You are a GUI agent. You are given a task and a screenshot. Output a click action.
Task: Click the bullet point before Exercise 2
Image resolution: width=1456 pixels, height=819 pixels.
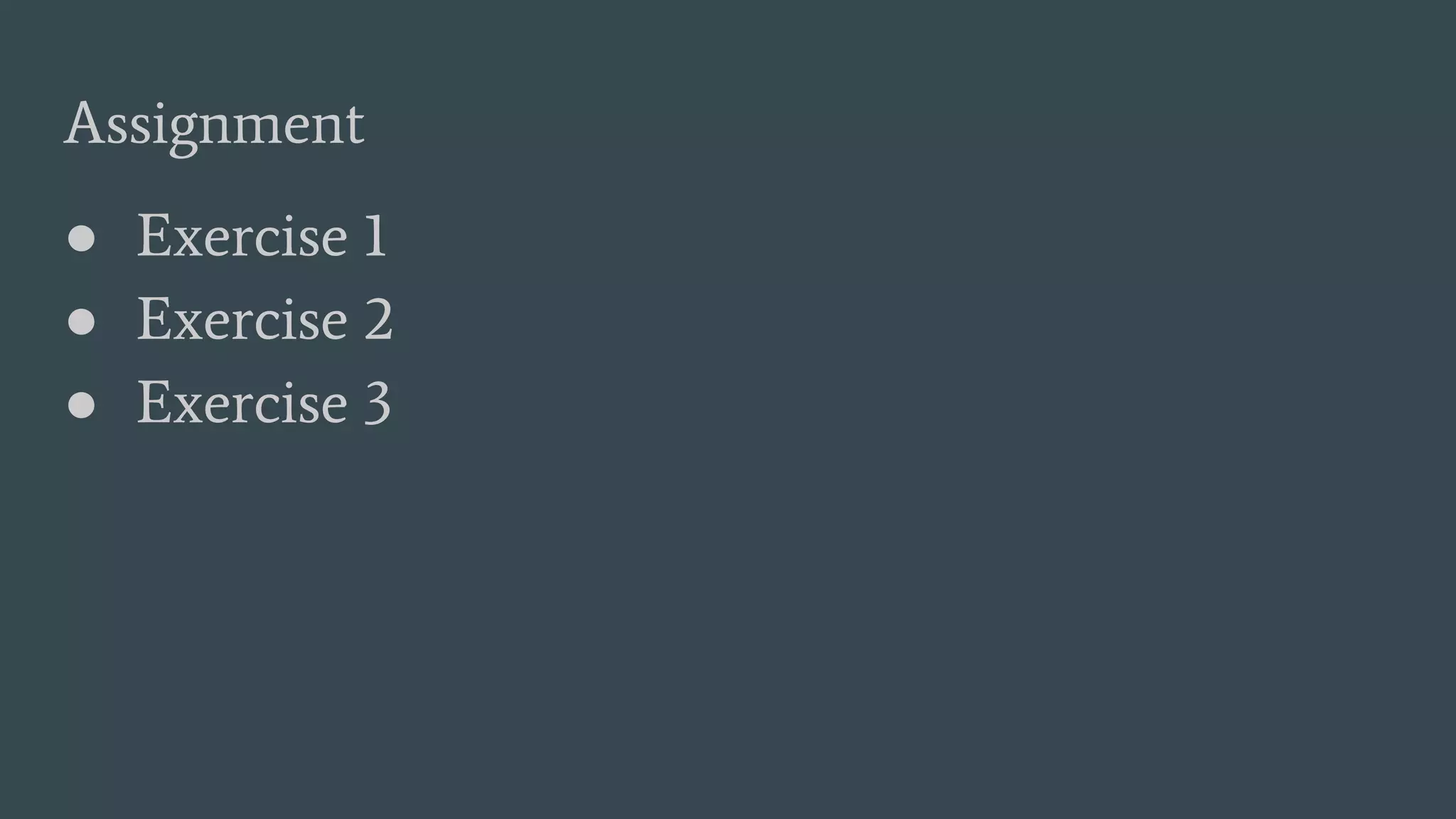pyautogui.click(x=81, y=322)
